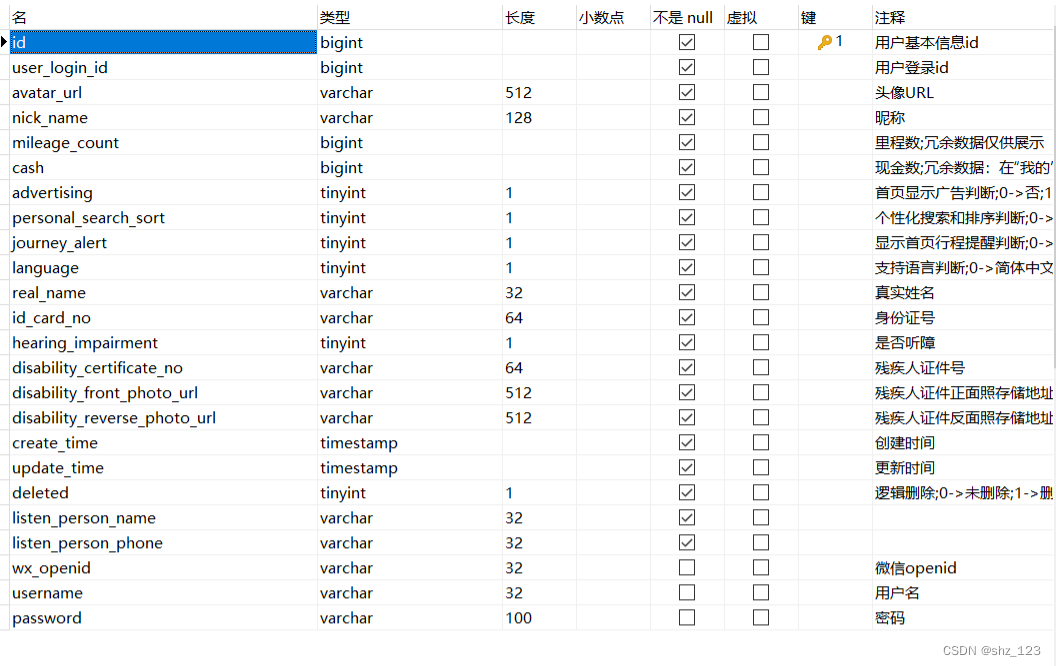Click the comment 密码
1056x666 pixels.
890,618
